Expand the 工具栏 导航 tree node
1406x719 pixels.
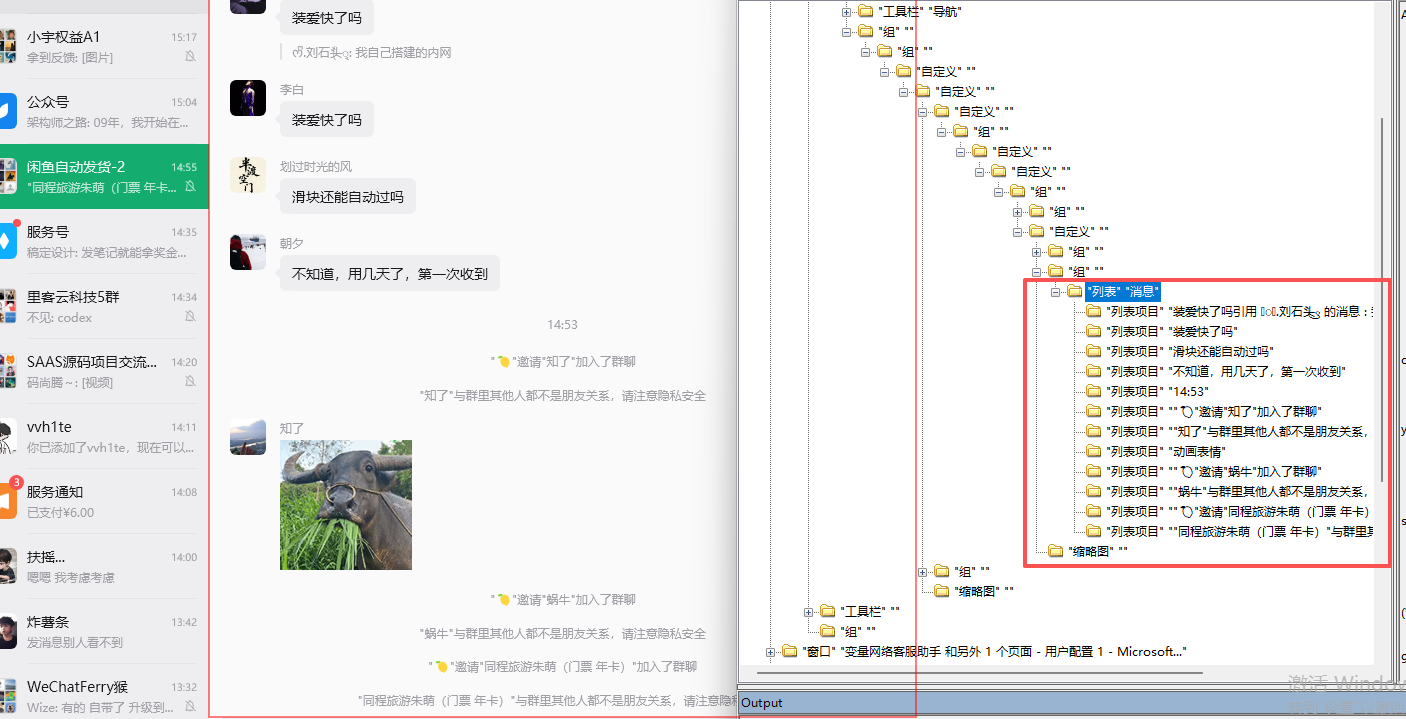(x=847, y=11)
